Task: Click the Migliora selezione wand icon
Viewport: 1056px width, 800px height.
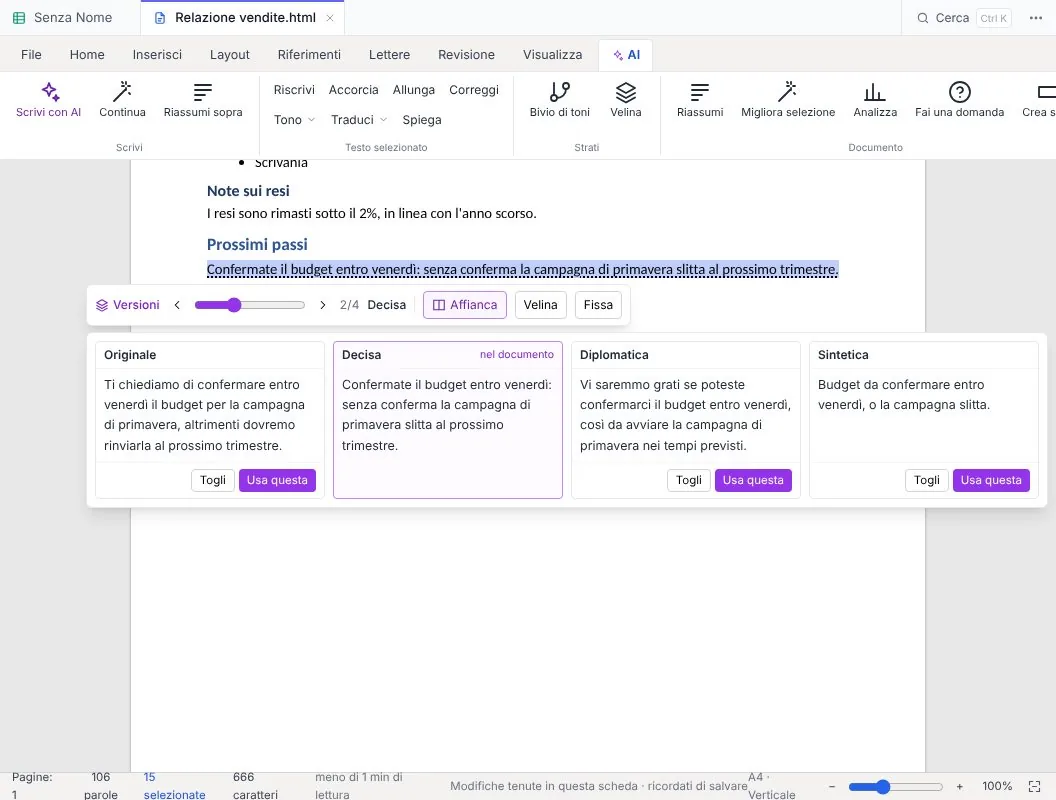Action: tap(787, 92)
